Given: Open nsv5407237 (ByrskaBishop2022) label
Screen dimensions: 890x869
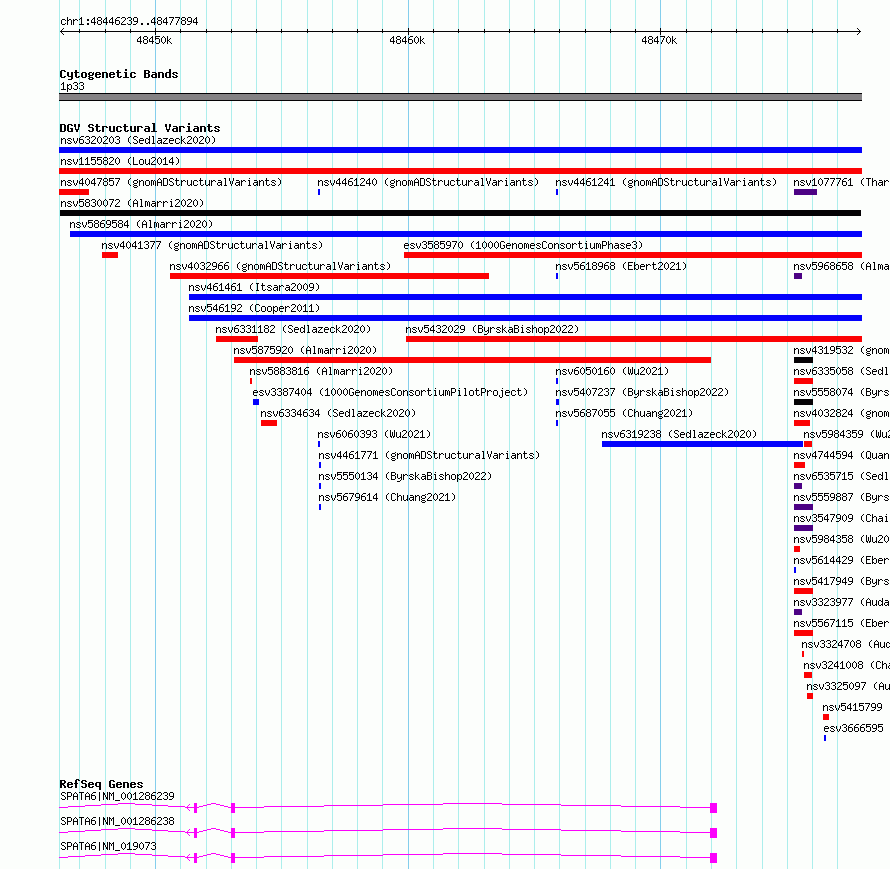Looking at the screenshot, I should pyautogui.click(x=642, y=392).
